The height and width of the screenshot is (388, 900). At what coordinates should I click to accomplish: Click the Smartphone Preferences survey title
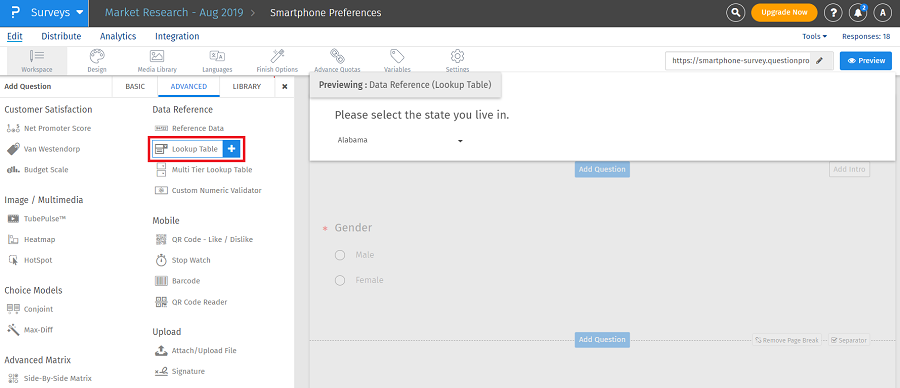click(325, 13)
